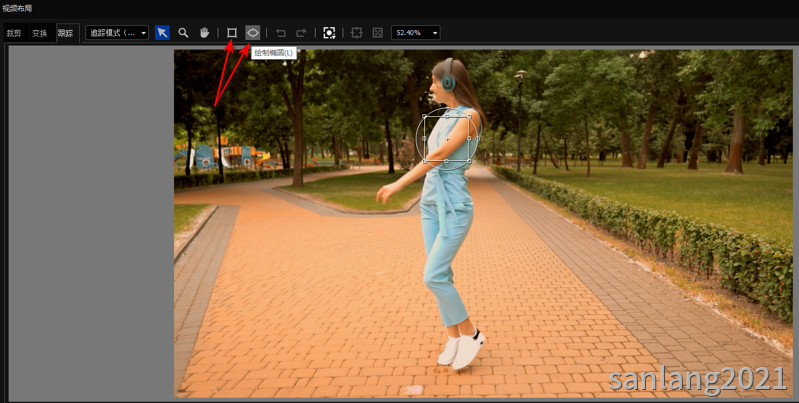Select the draw ellipse mask tool
This screenshot has width=799, height=403.
pyautogui.click(x=253, y=33)
